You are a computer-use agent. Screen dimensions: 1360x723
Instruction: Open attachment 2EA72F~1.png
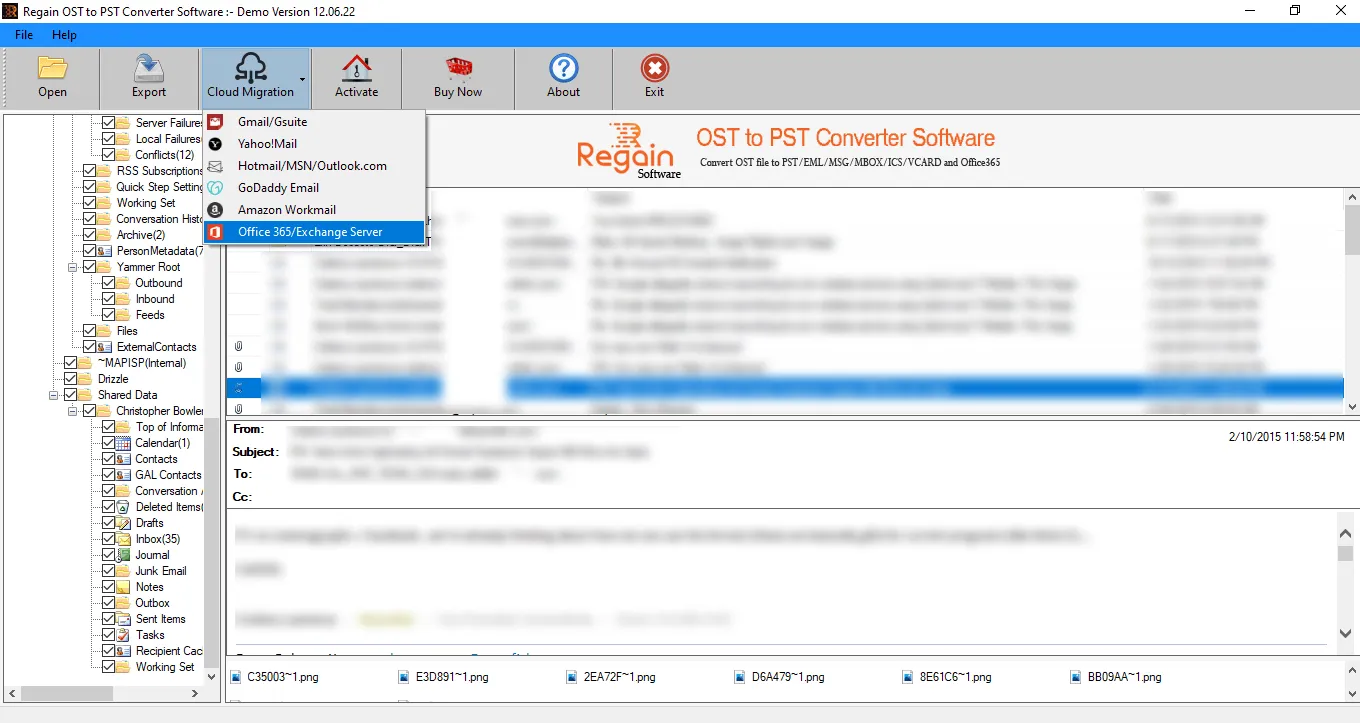click(x=611, y=677)
